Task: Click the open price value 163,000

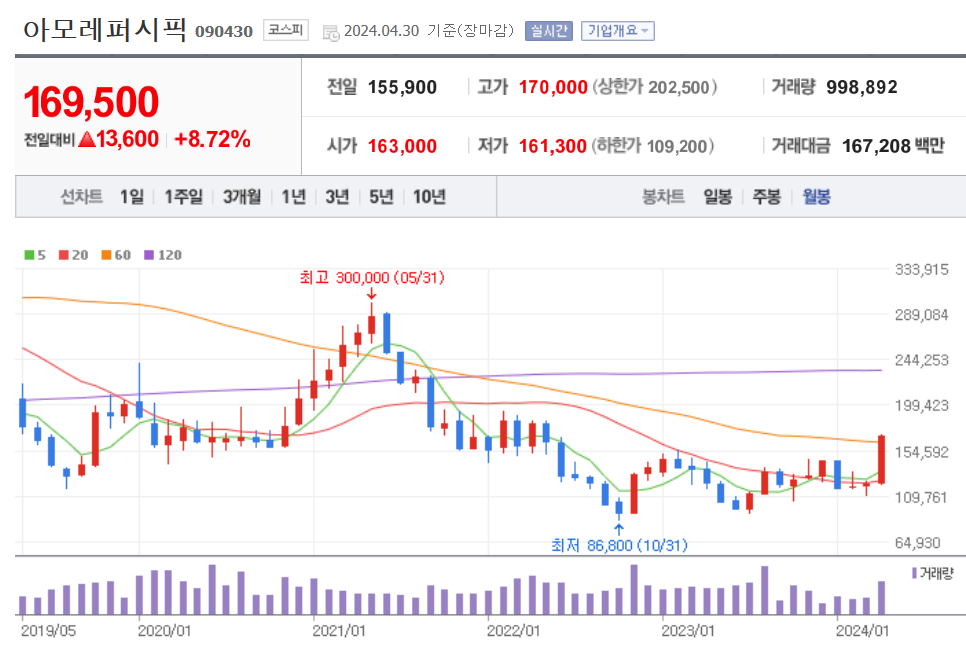Action: (x=402, y=146)
